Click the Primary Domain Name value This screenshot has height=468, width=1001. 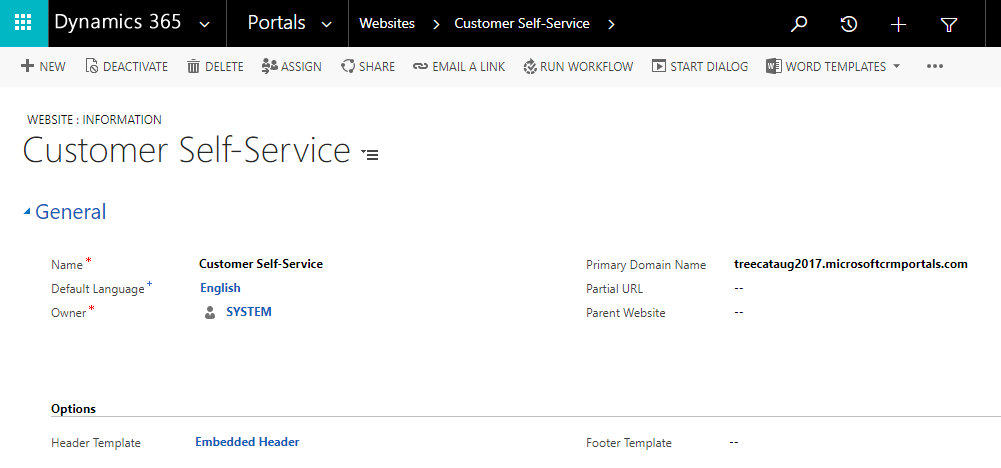tap(851, 264)
